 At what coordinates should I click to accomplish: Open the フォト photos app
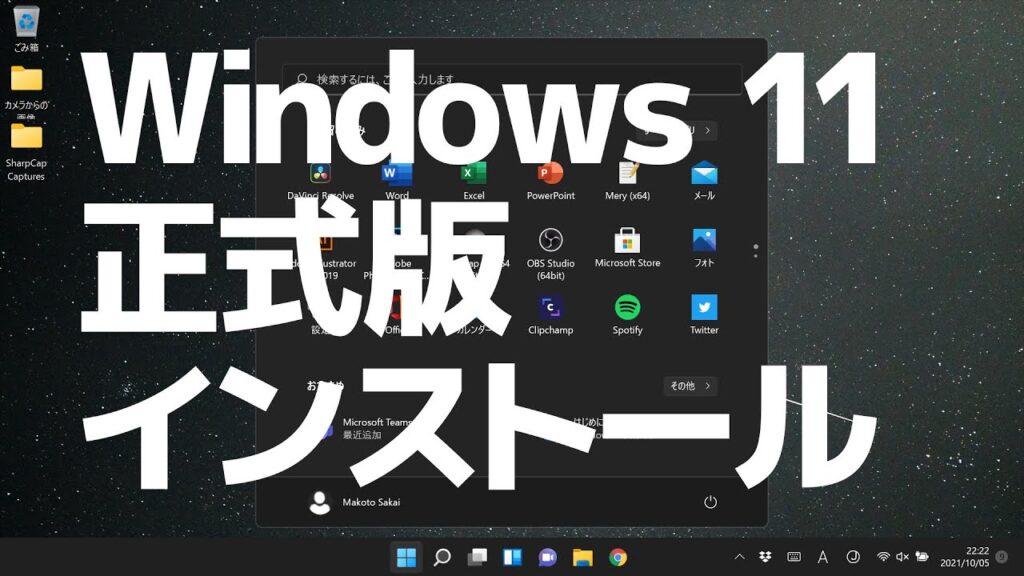point(704,248)
